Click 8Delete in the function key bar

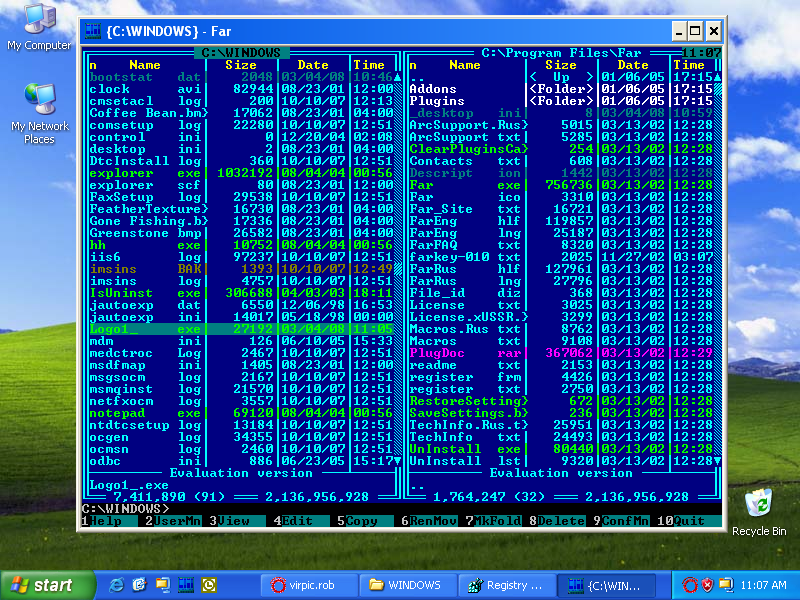click(558, 521)
